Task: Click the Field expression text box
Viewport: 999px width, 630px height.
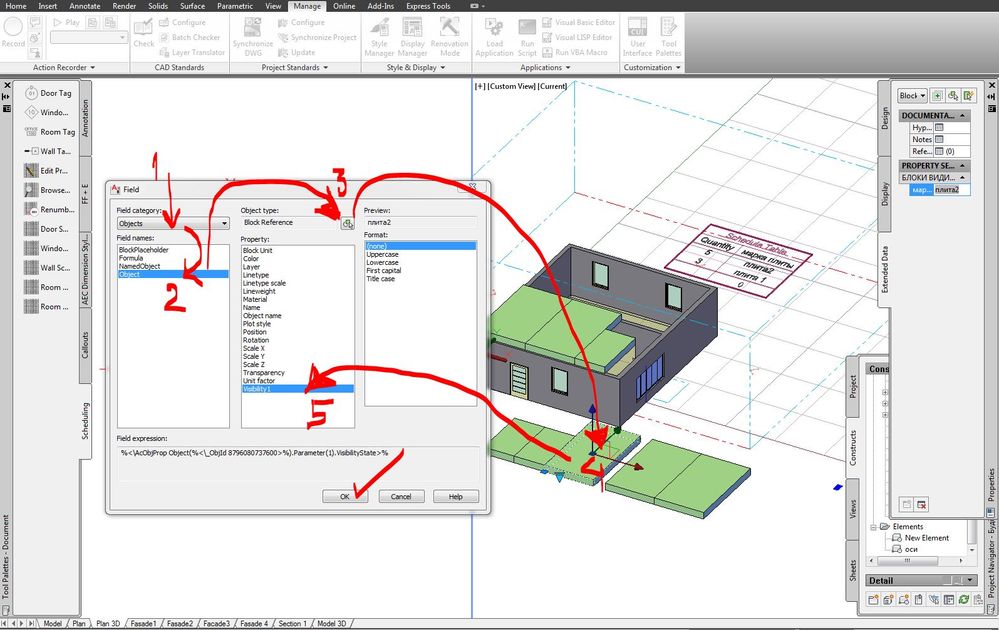Action: tap(298, 463)
